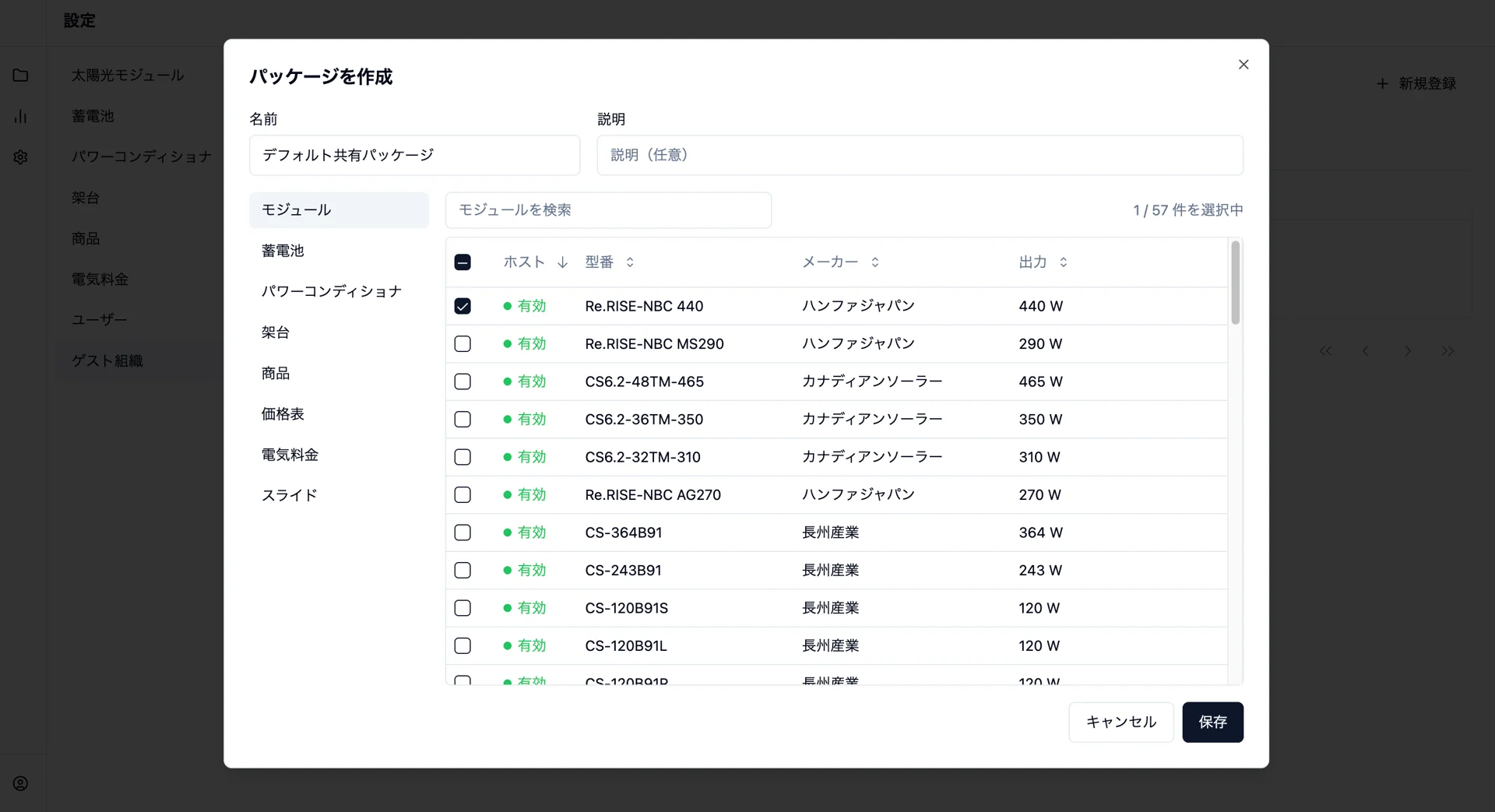Viewport: 1495px width, 812px height.
Task: Focus the モジュールを検索 search field
Action: point(608,210)
